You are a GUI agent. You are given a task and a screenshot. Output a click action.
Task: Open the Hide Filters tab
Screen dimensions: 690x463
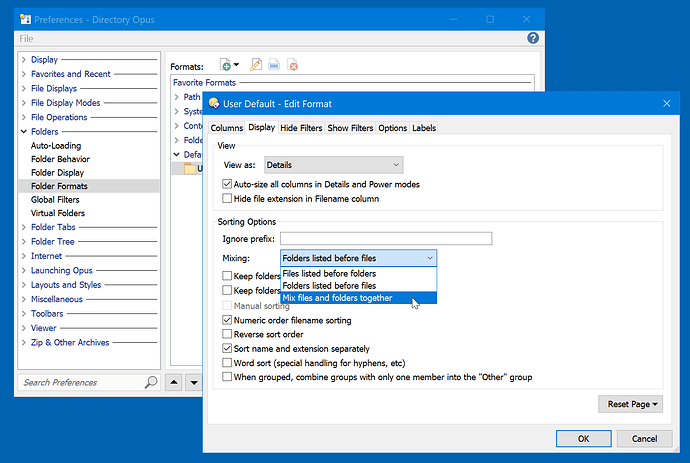point(301,128)
